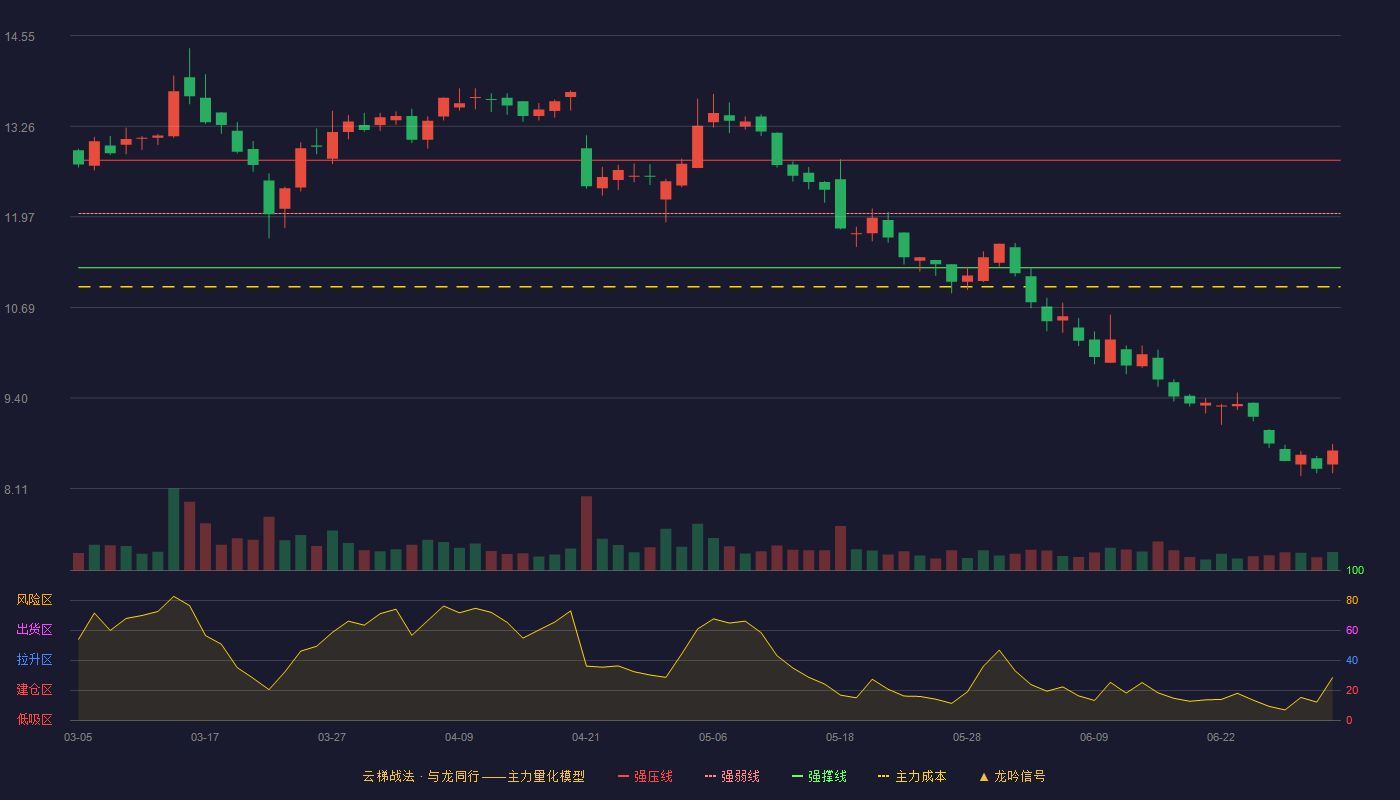Click the 13.26 price axis label
Image resolution: width=1400 pixels, height=800 pixels.
tap(20, 128)
